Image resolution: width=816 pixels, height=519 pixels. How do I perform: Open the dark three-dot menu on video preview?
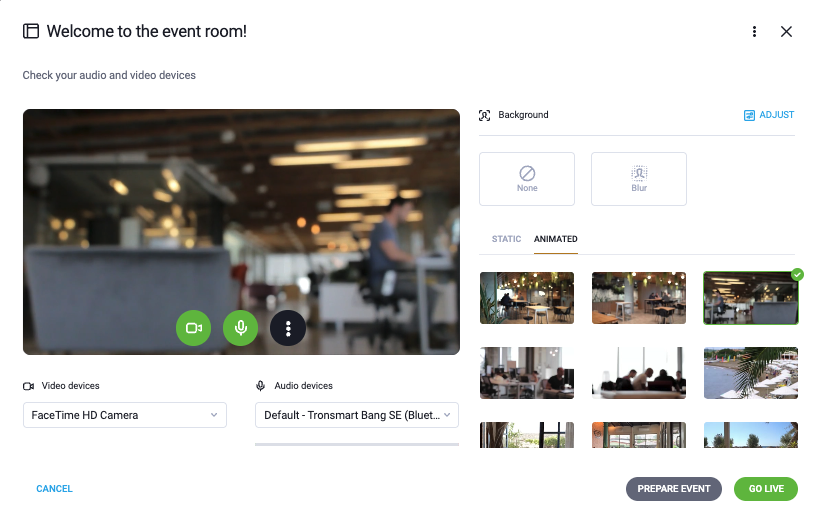(x=288, y=328)
